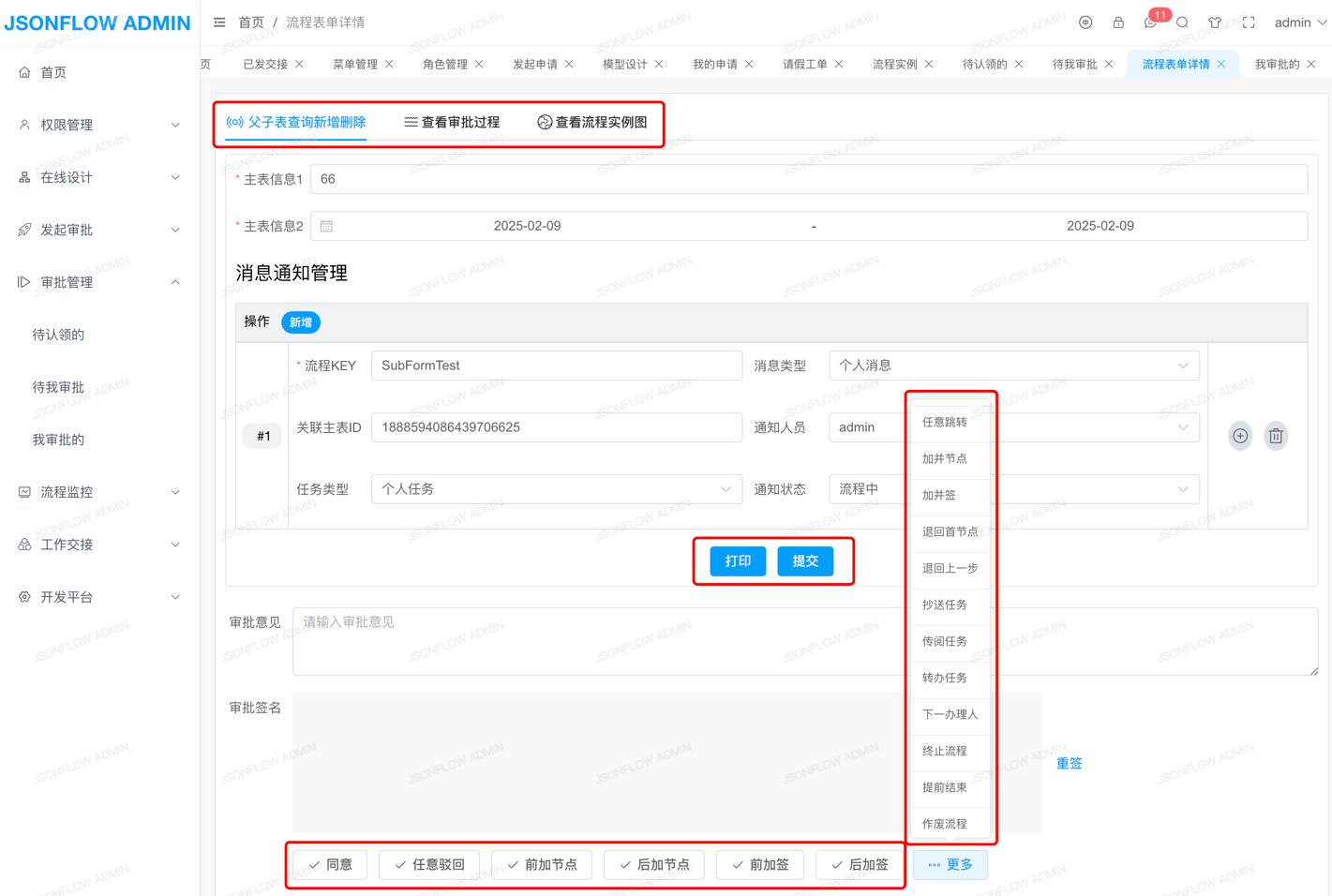This screenshot has width=1332, height=896.
Task: Click the hamburger menu collapse icon
Action: (219, 22)
